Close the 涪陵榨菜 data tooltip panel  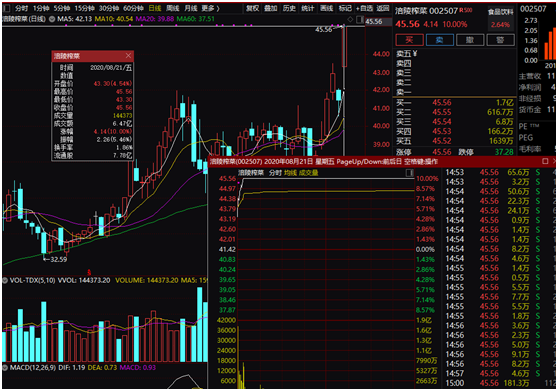pyautogui.click(x=128, y=56)
